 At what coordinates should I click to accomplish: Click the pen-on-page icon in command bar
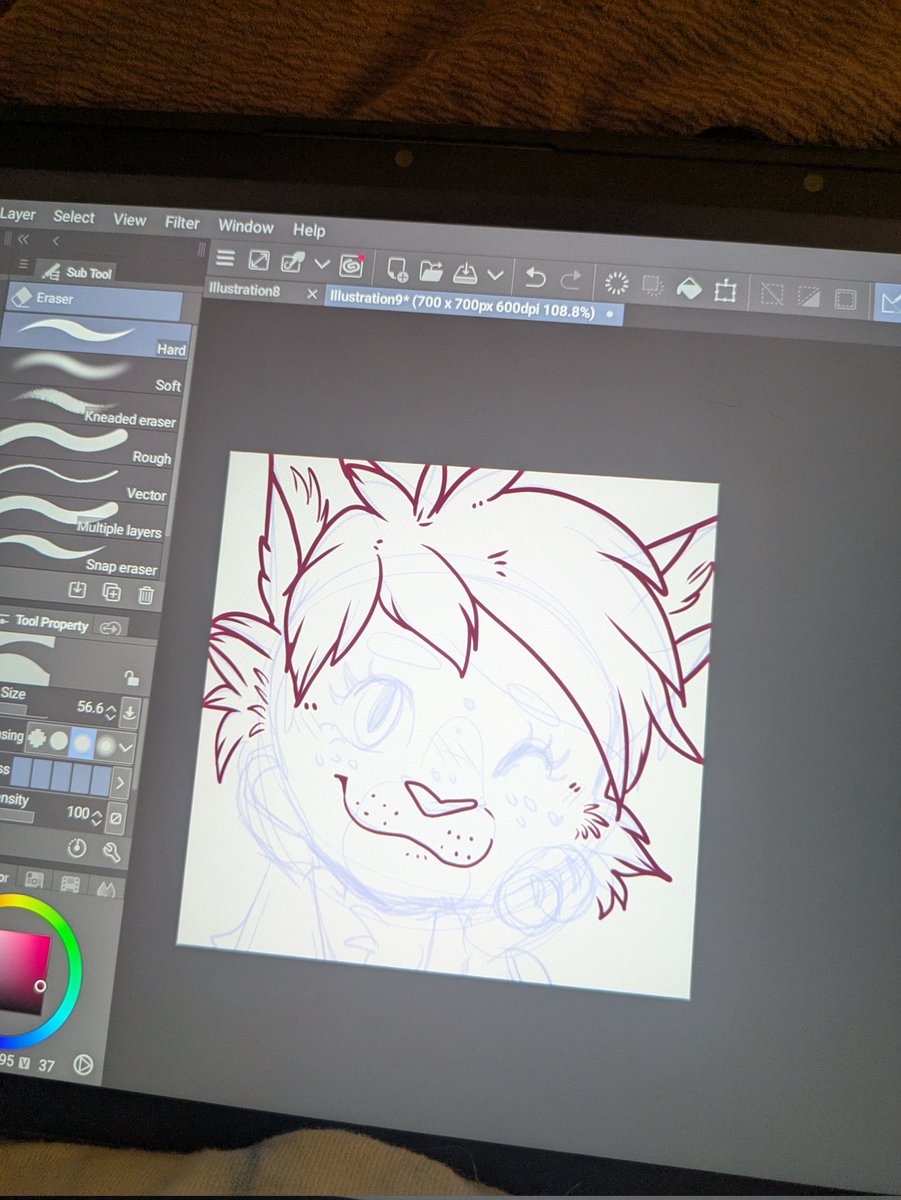(x=292, y=262)
